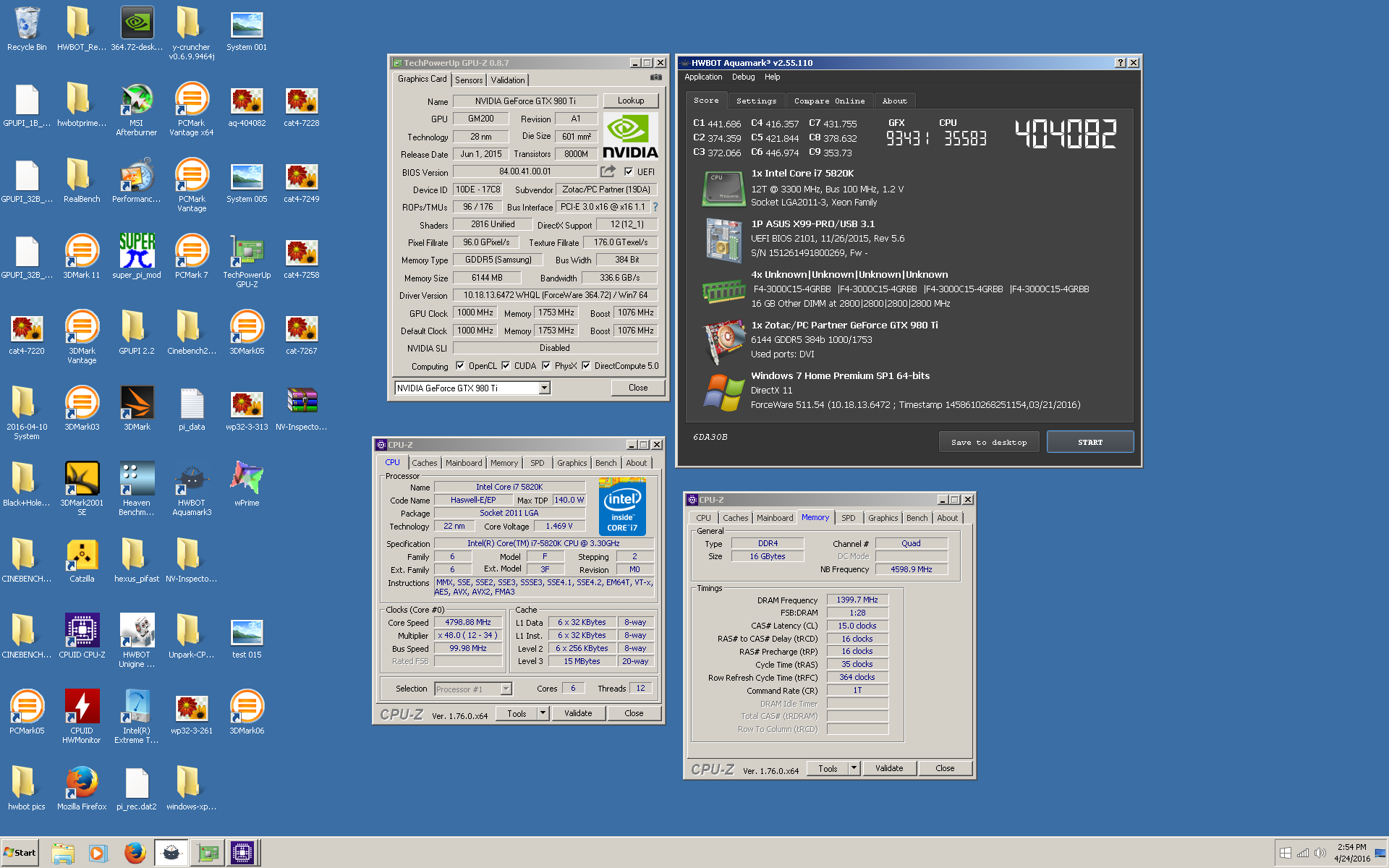Open the 3DMark 11 desktop shortcut
Image resolution: width=1389 pixels, height=868 pixels.
tap(82, 257)
